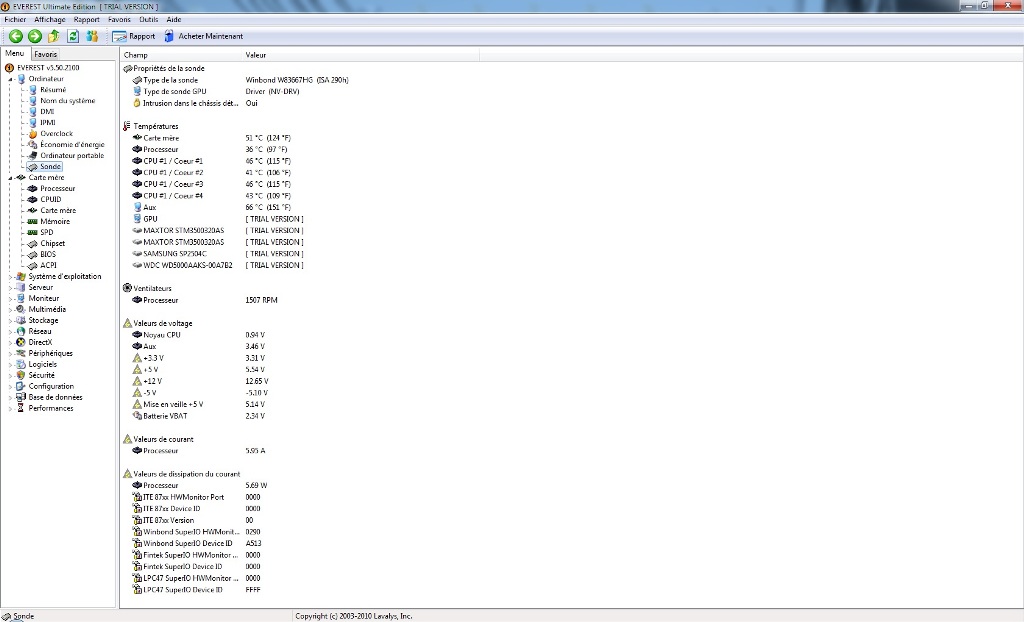Click the green Back arrow icon
Image resolution: width=1024 pixels, height=622 pixels.
[16, 36]
